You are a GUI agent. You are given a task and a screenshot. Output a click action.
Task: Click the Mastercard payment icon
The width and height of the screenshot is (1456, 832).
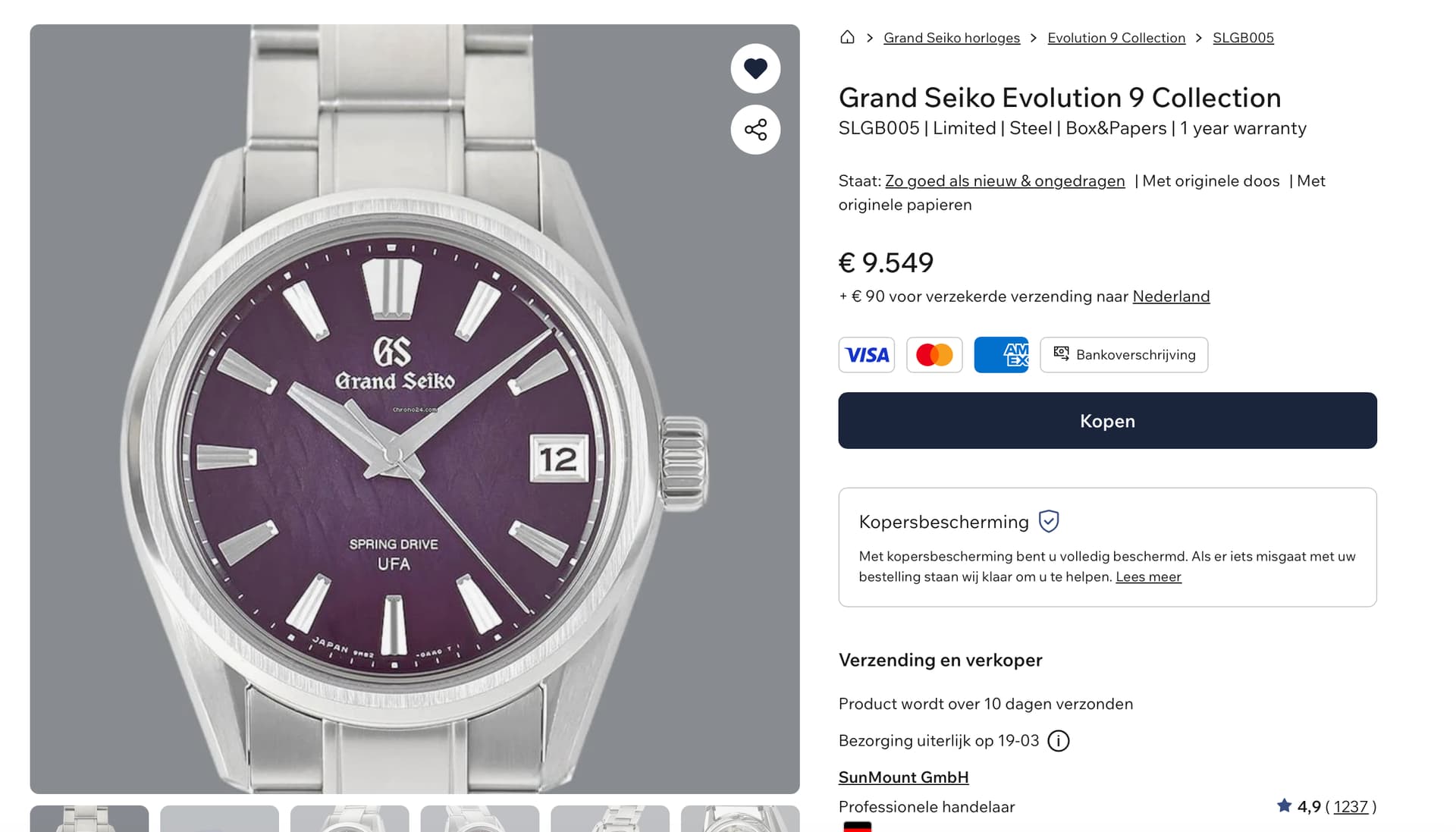[934, 355]
